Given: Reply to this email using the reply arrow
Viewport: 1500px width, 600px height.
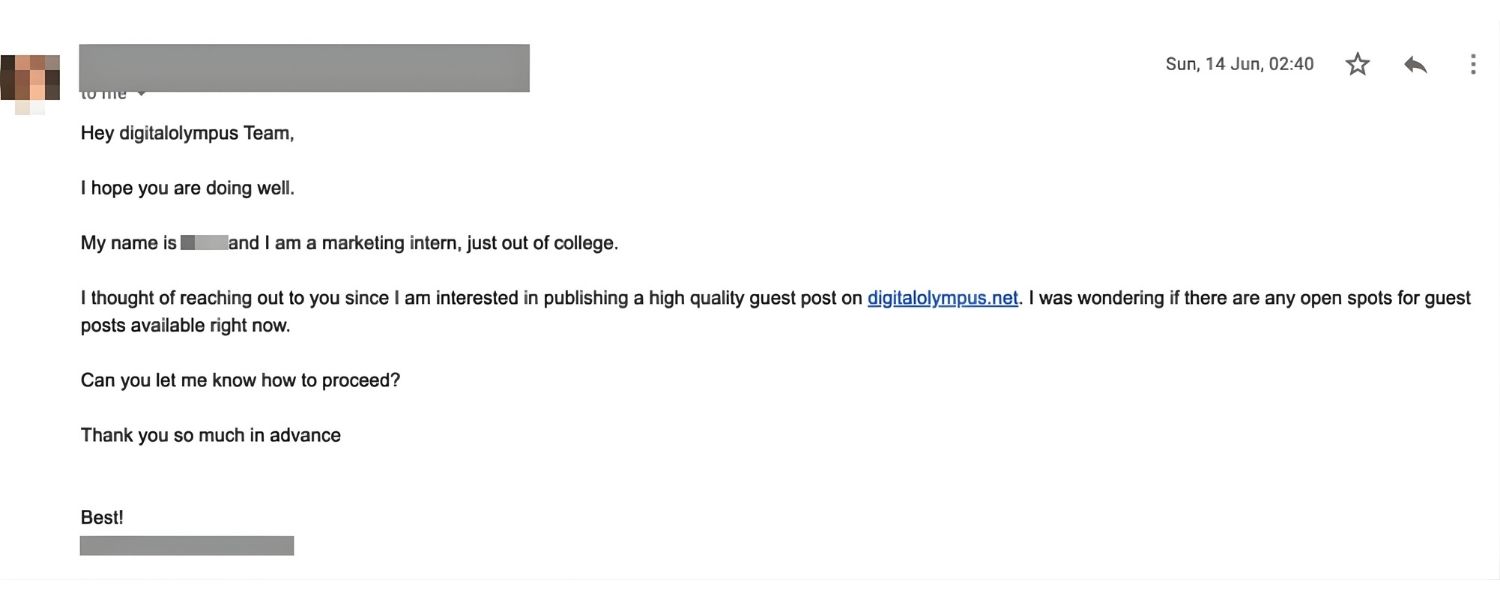Looking at the screenshot, I should [1415, 63].
